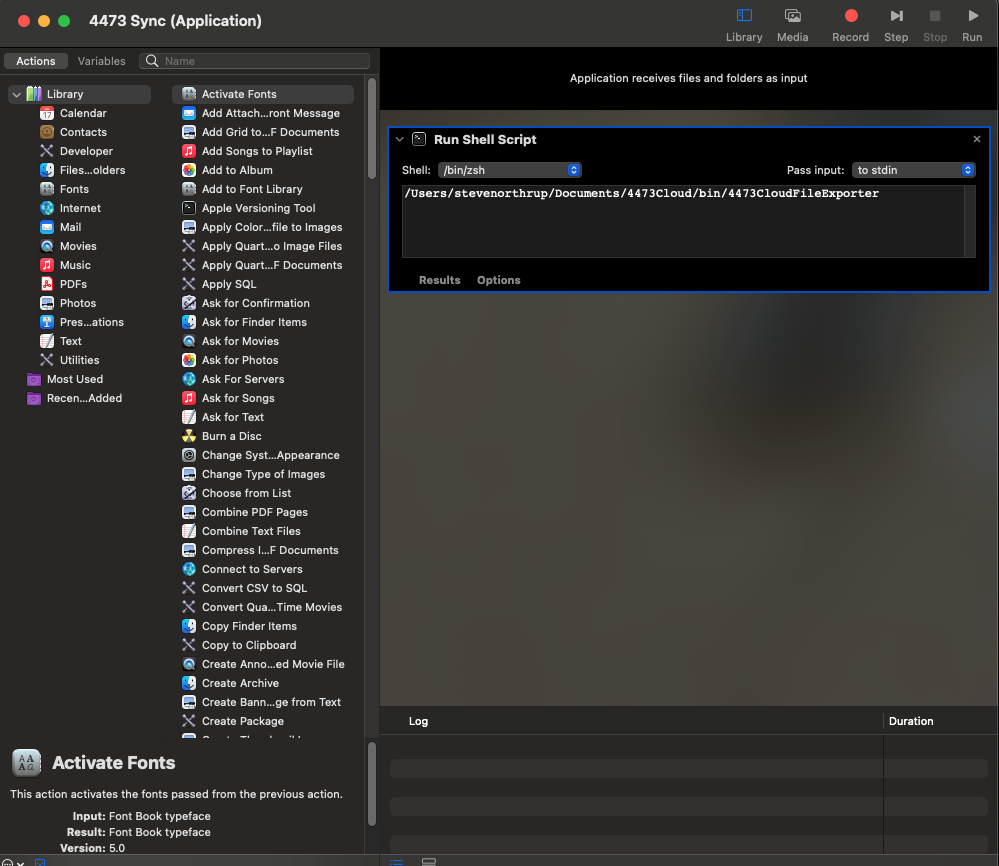The image size is (999, 866).
Task: Select the Connect to Servers action
Action: click(252, 570)
